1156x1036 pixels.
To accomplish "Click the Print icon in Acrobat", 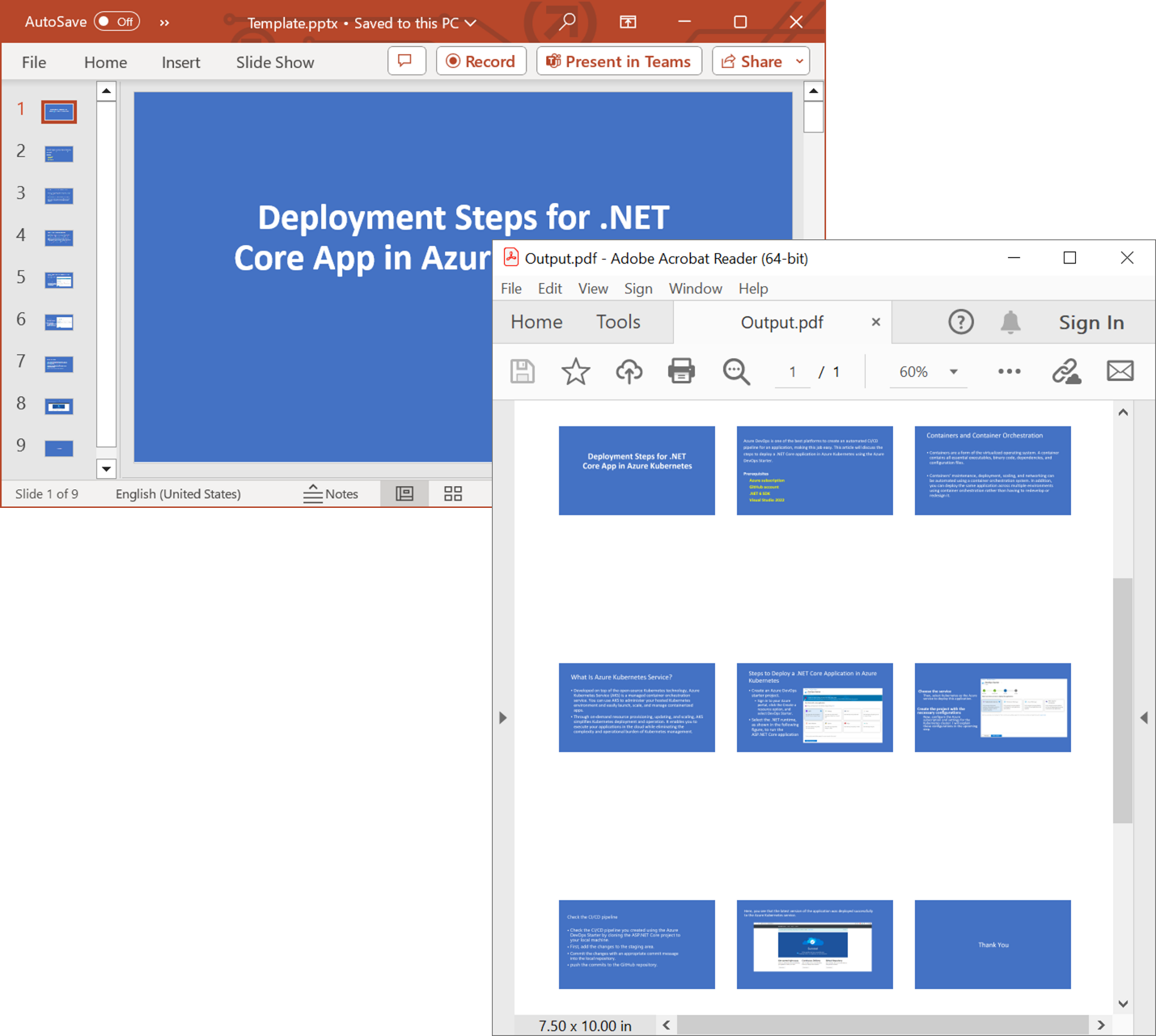I will [x=681, y=371].
